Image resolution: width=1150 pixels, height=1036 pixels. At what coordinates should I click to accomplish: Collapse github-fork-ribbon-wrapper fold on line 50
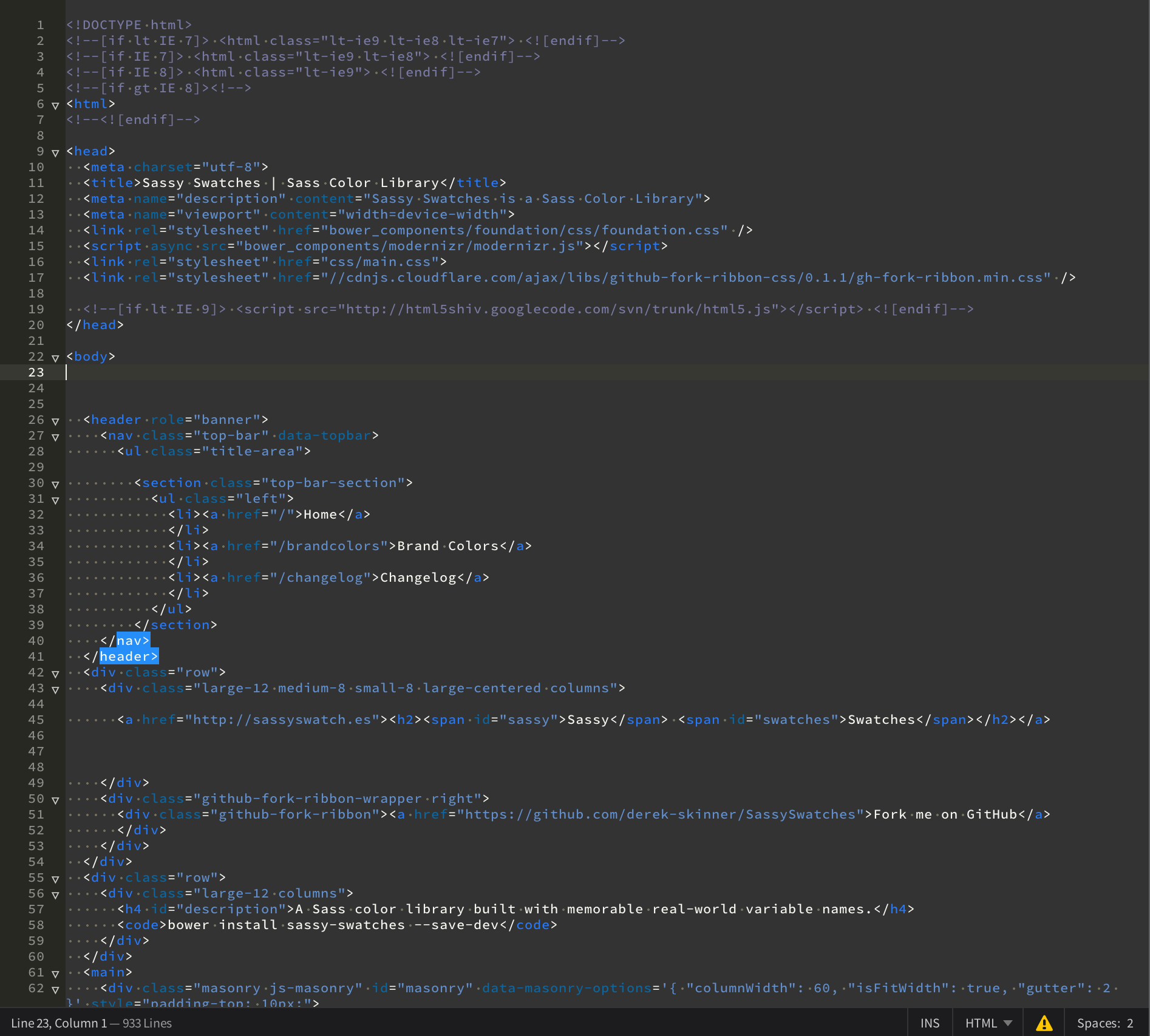[x=55, y=800]
